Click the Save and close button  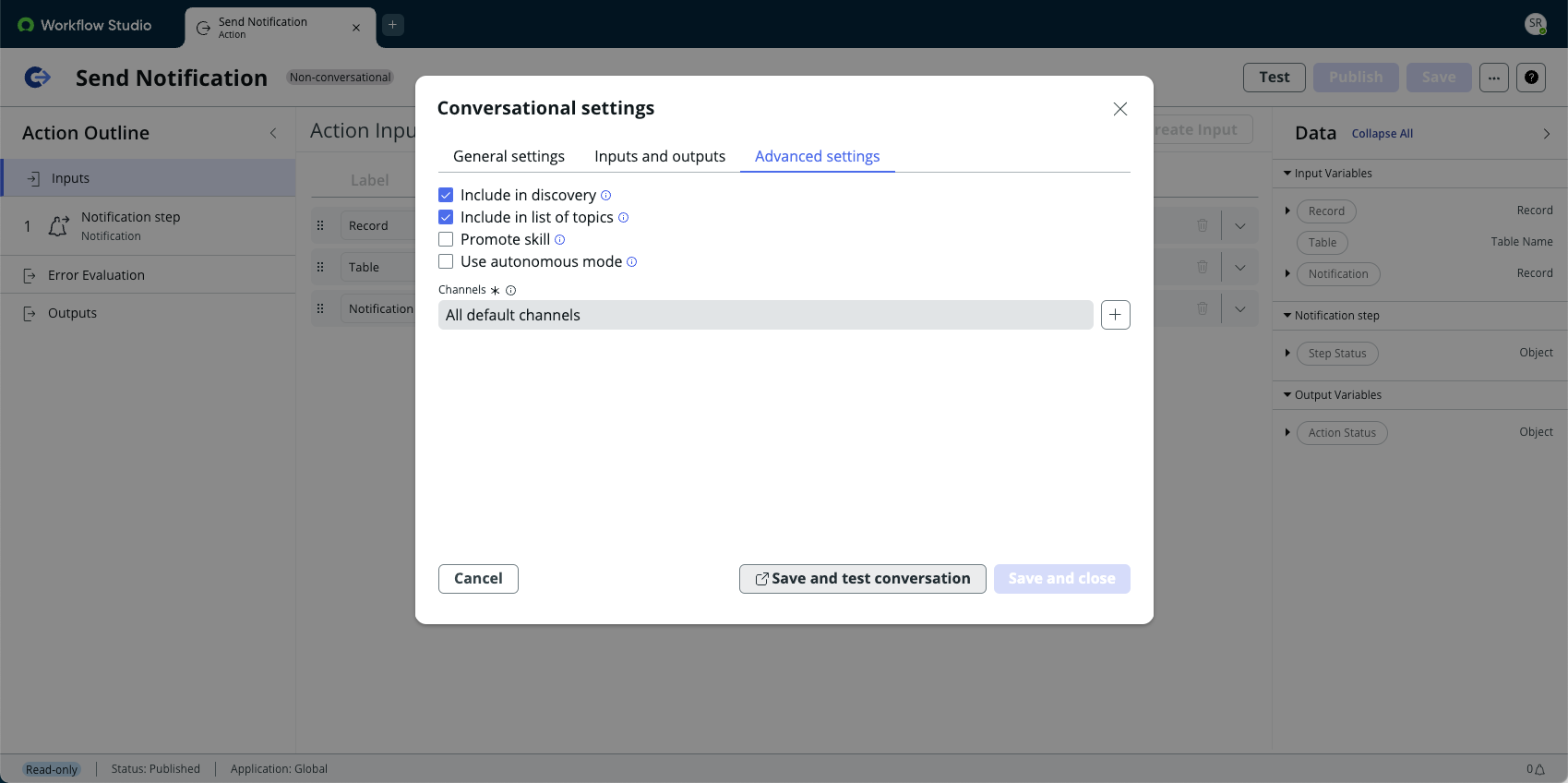(x=1061, y=579)
